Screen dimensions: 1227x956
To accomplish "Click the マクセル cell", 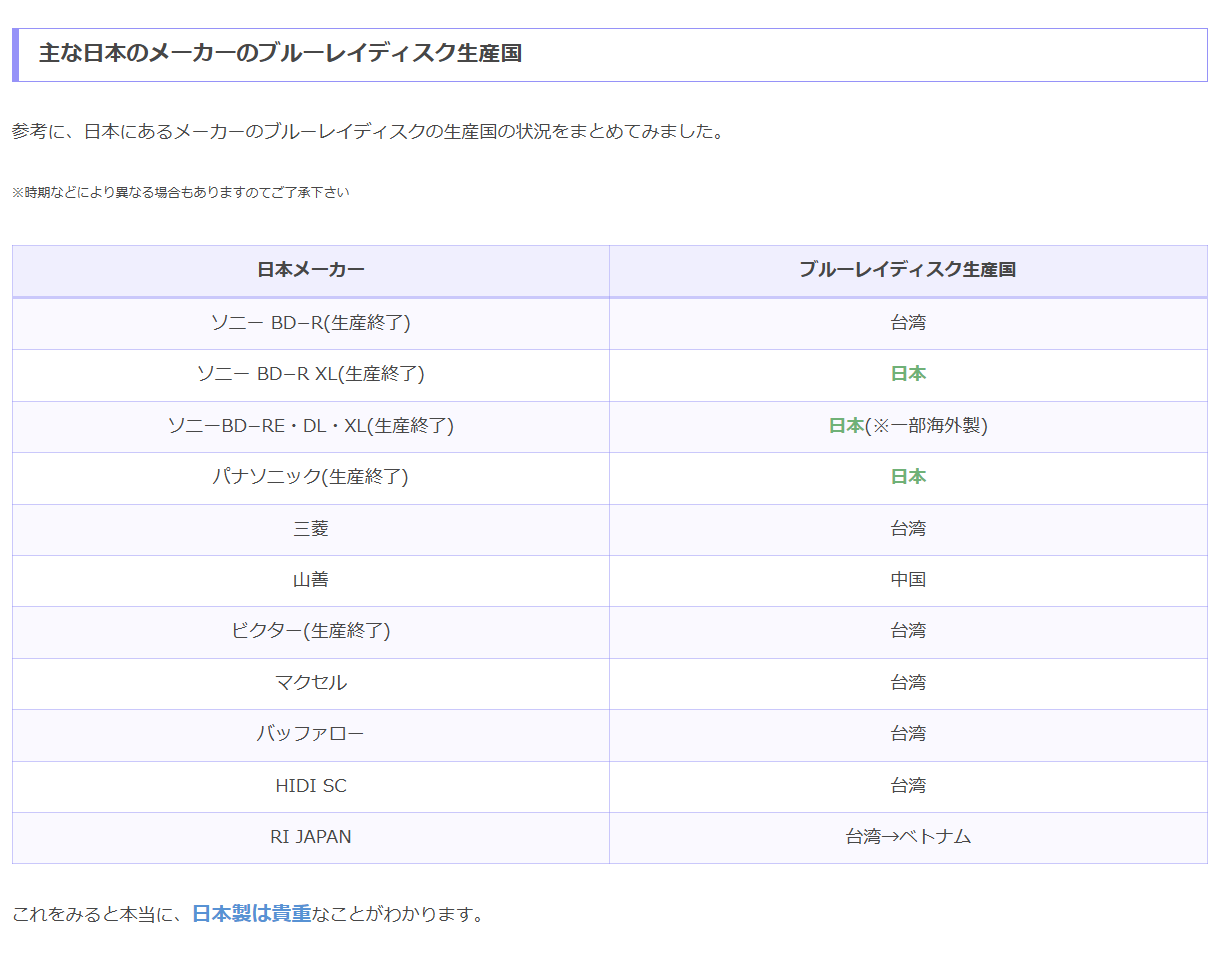I will click(311, 683).
